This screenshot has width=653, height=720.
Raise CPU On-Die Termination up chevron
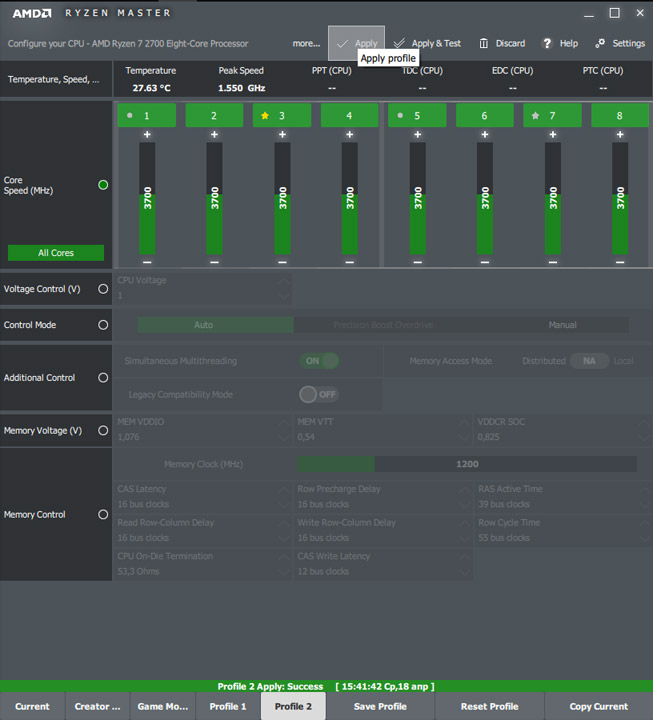click(284, 557)
